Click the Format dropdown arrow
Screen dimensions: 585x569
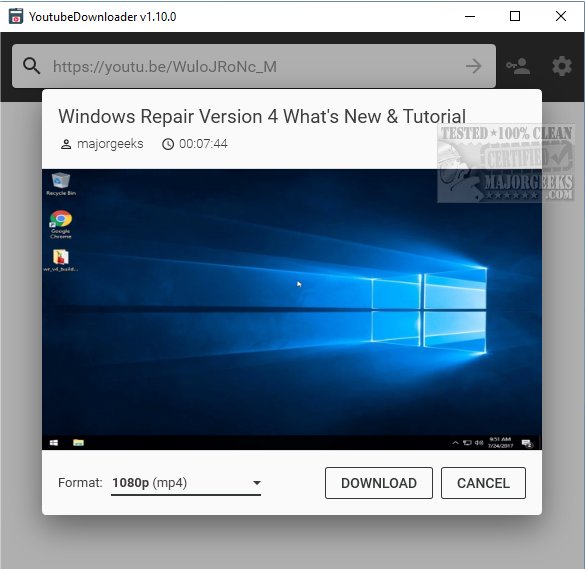tap(256, 483)
